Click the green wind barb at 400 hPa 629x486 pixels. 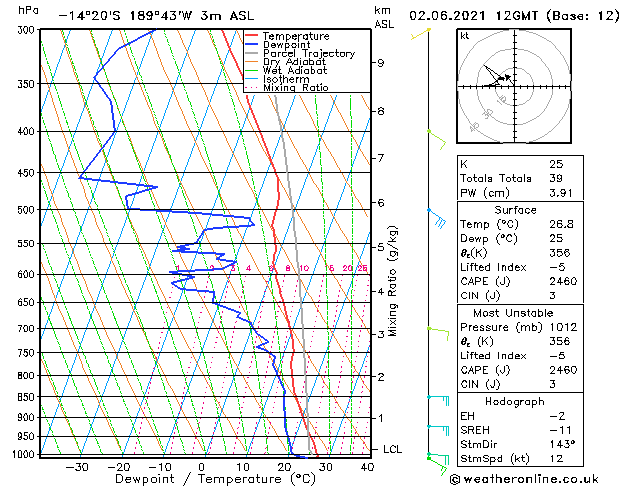point(437,140)
